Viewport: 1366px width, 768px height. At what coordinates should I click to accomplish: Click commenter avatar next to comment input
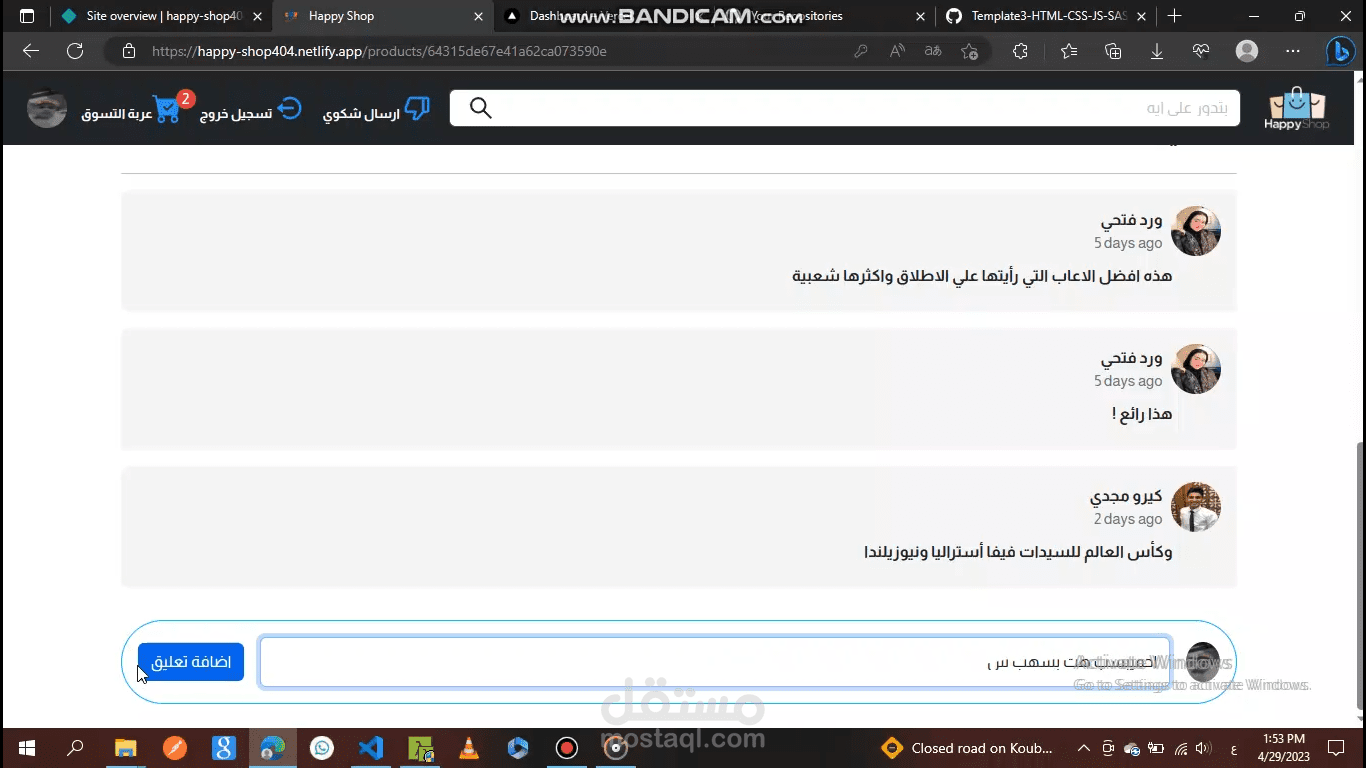click(1202, 662)
